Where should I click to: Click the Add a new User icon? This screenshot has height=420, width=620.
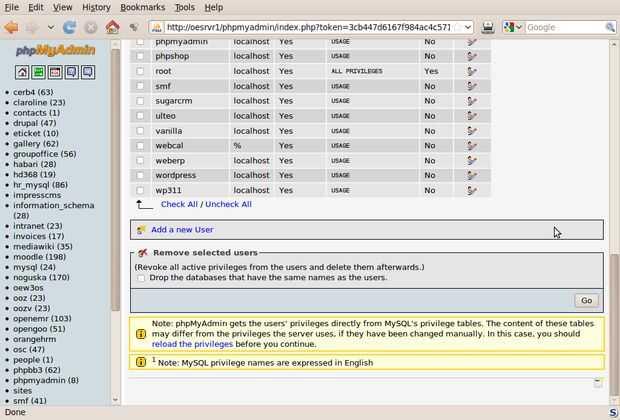click(141, 230)
